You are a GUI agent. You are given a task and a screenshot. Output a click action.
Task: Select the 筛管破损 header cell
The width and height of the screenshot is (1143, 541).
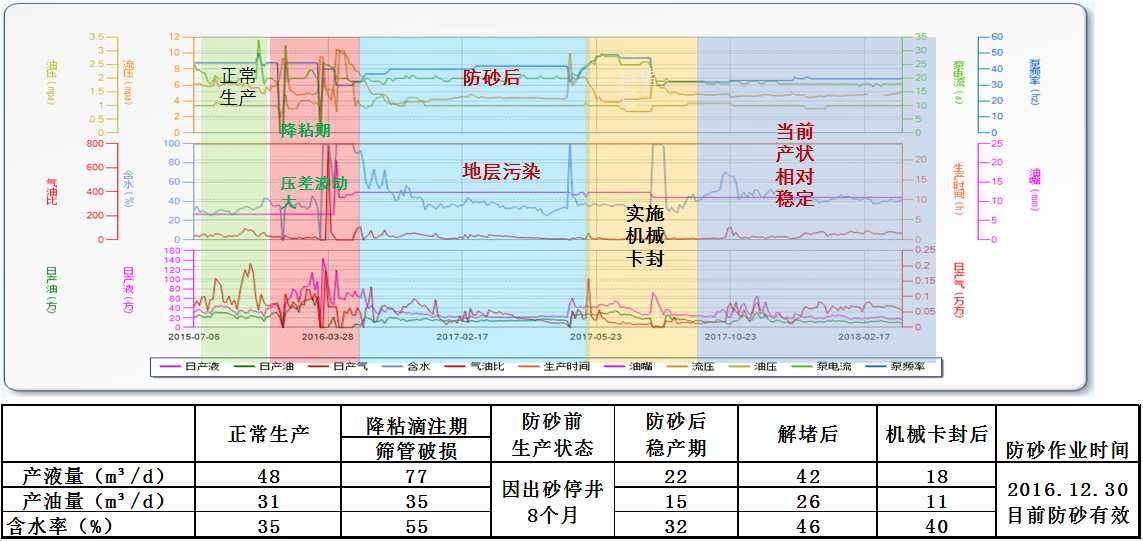(418, 450)
